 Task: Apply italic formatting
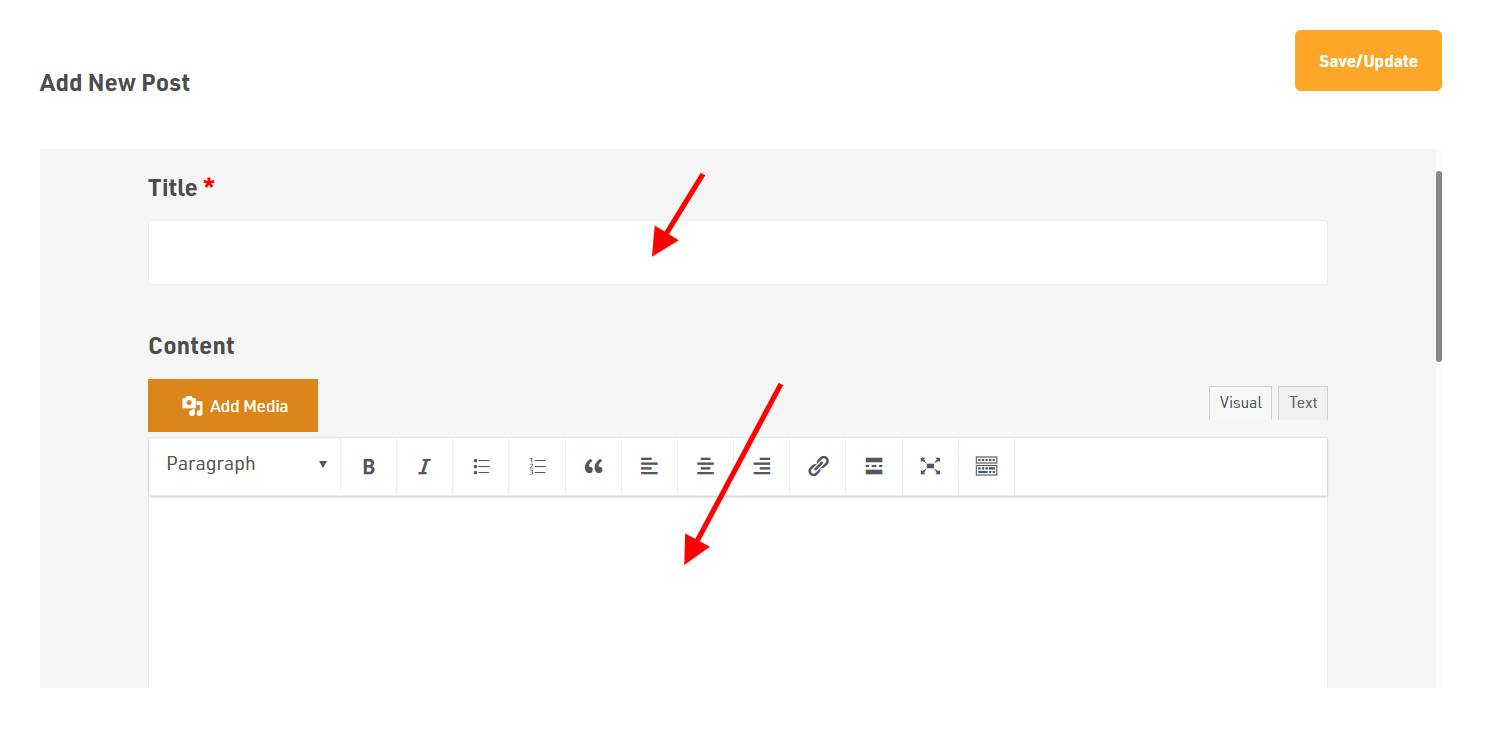[x=425, y=466]
